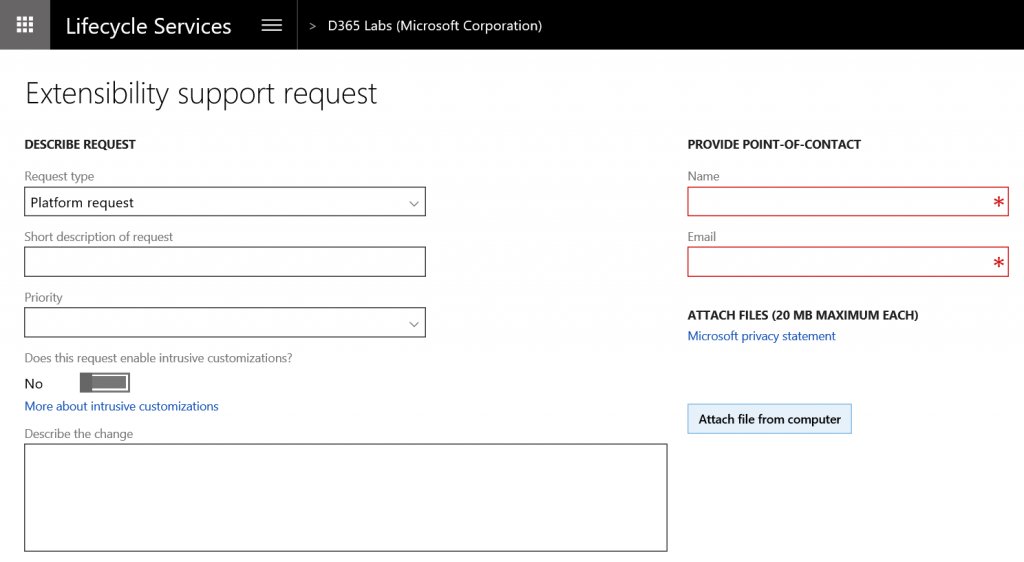This screenshot has width=1024, height=562.
Task: Click the Priority chevron arrow
Action: 413,324
